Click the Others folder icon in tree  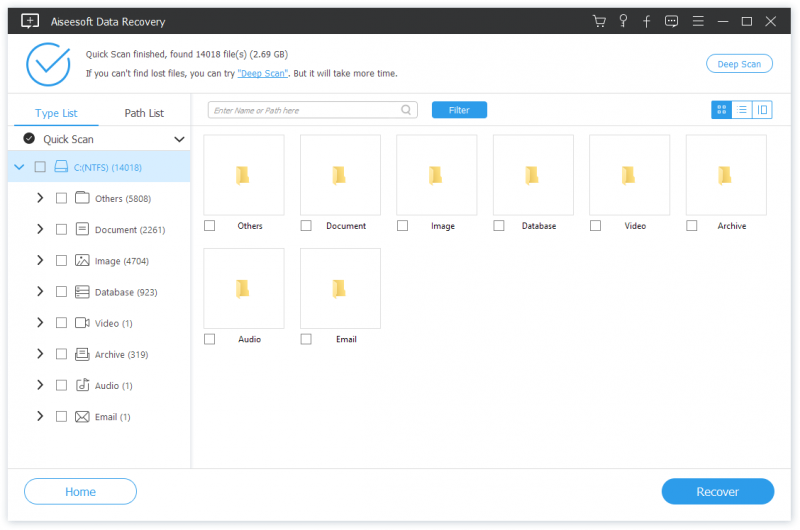point(82,198)
